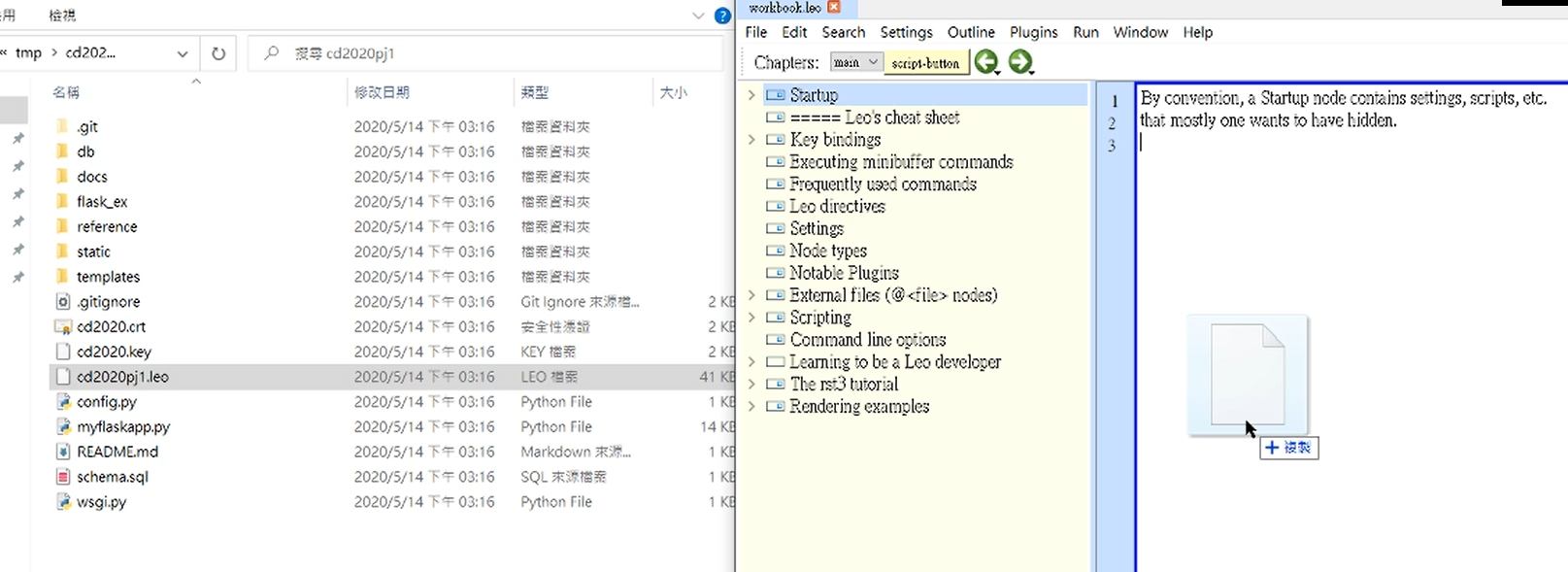Click the schema.sql file icon
This screenshot has width=1568, height=572.
pos(63,477)
